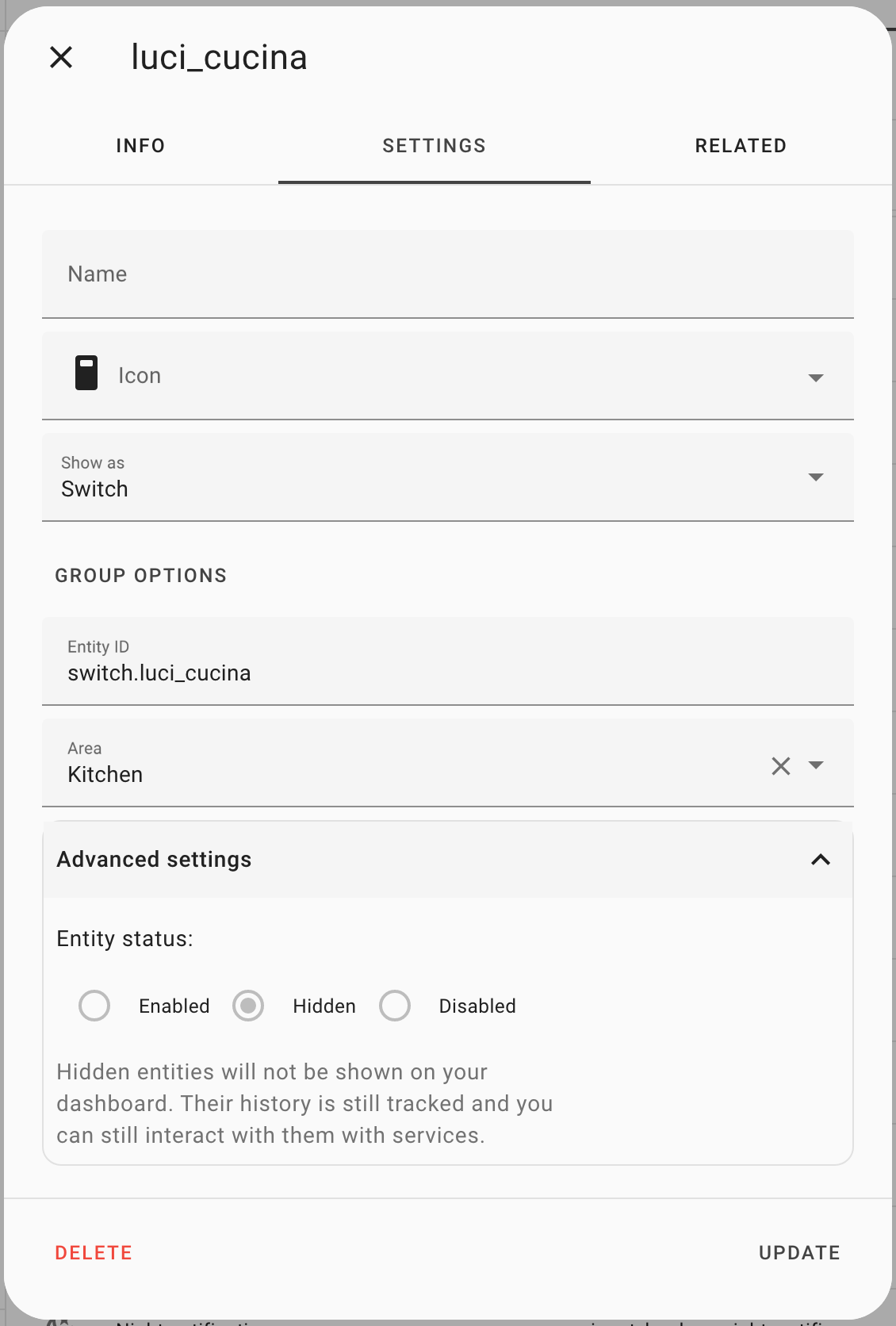Switch to the RELATED tab
Screen dimensions: 896x1326
[x=741, y=145]
